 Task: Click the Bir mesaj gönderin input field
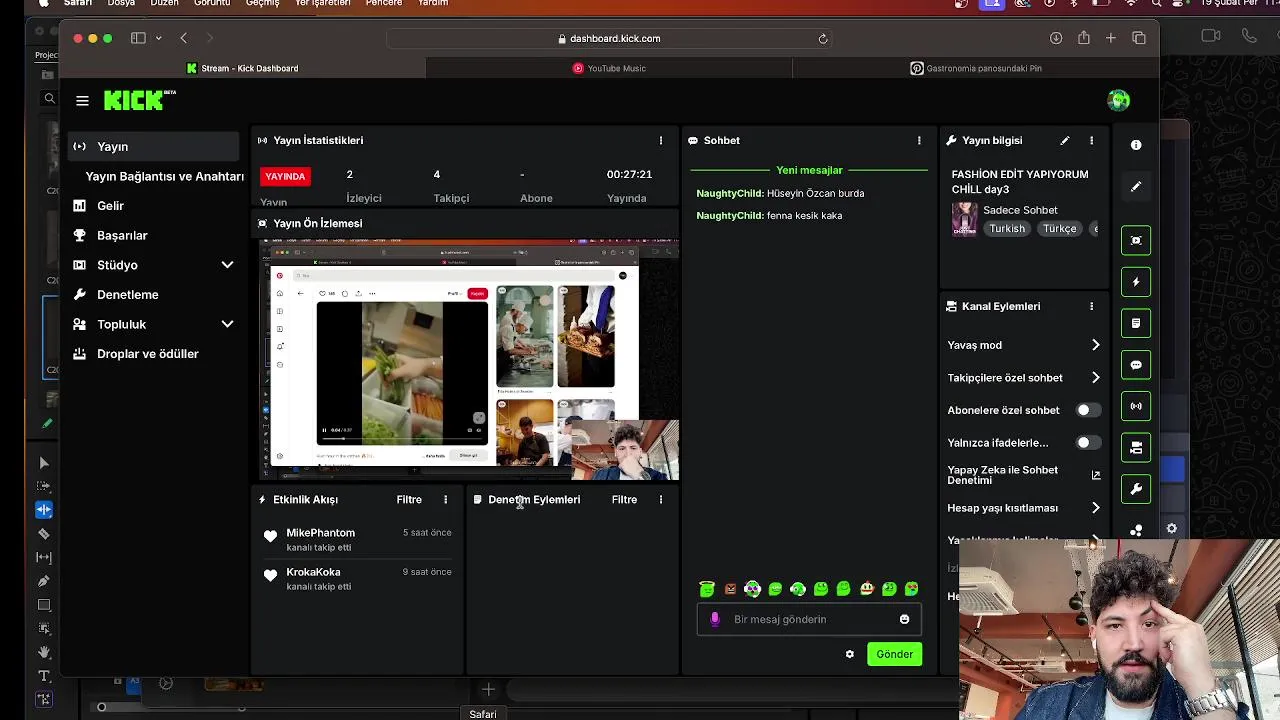click(808, 619)
